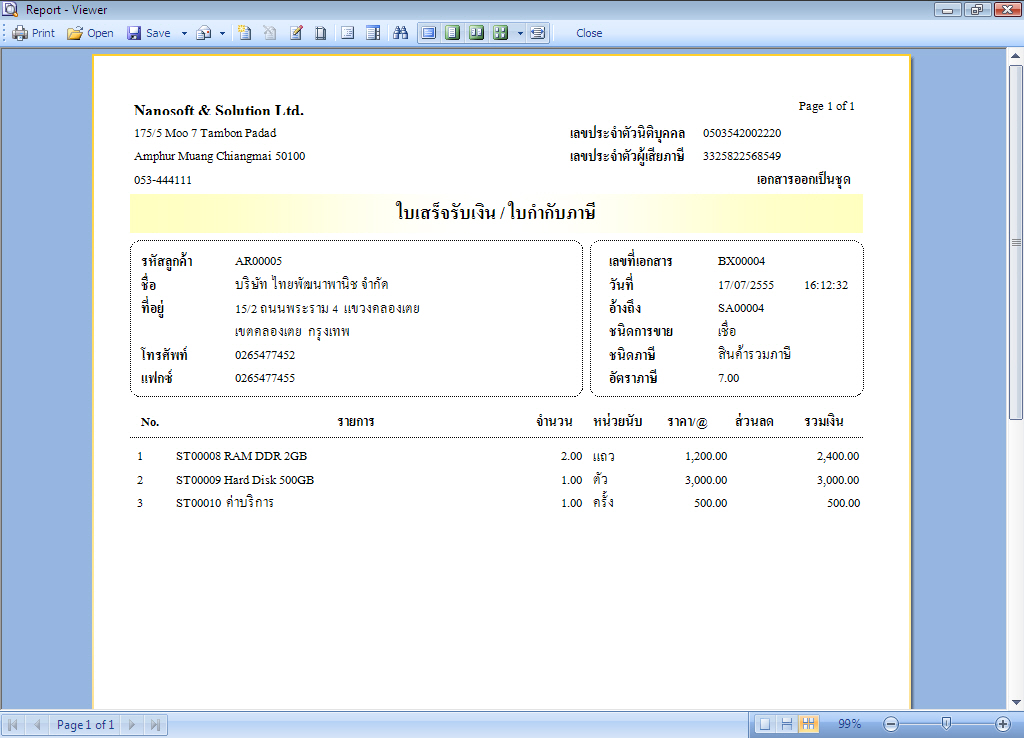Click the 'Page 1 of 1' page selector
1024x738 pixels.
coord(86,724)
